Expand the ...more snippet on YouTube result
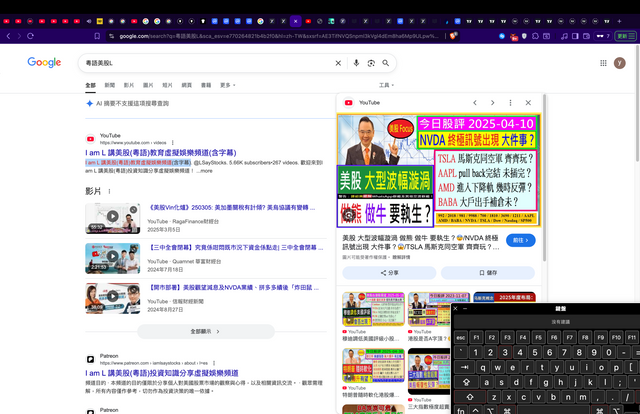640x414 pixels. click(204, 171)
